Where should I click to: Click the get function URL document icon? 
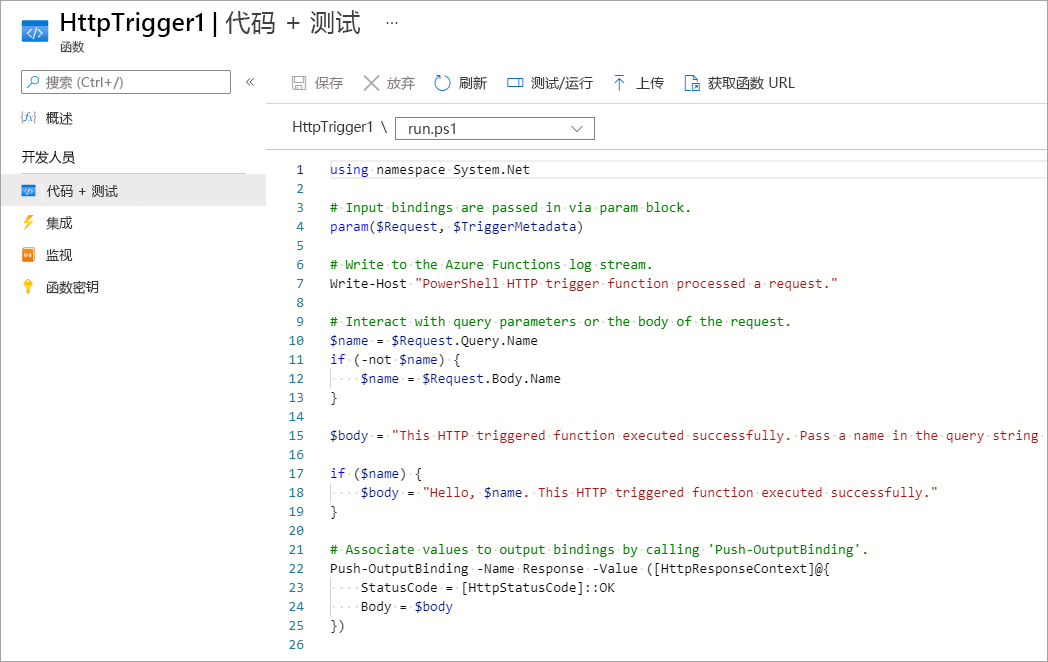pyautogui.click(x=692, y=83)
